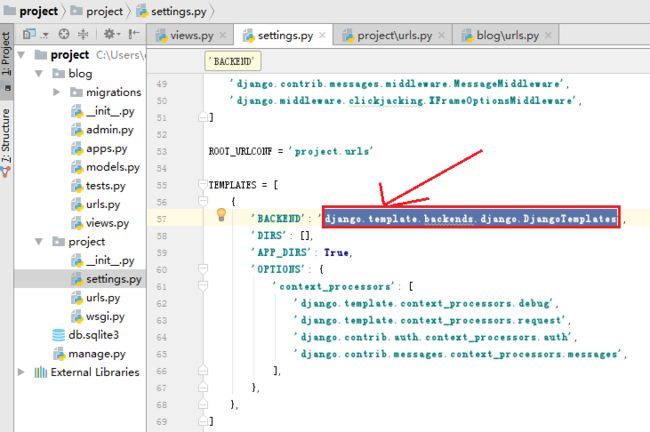Select apps.py in the tree
The height and width of the screenshot is (432, 650).
tap(107, 148)
